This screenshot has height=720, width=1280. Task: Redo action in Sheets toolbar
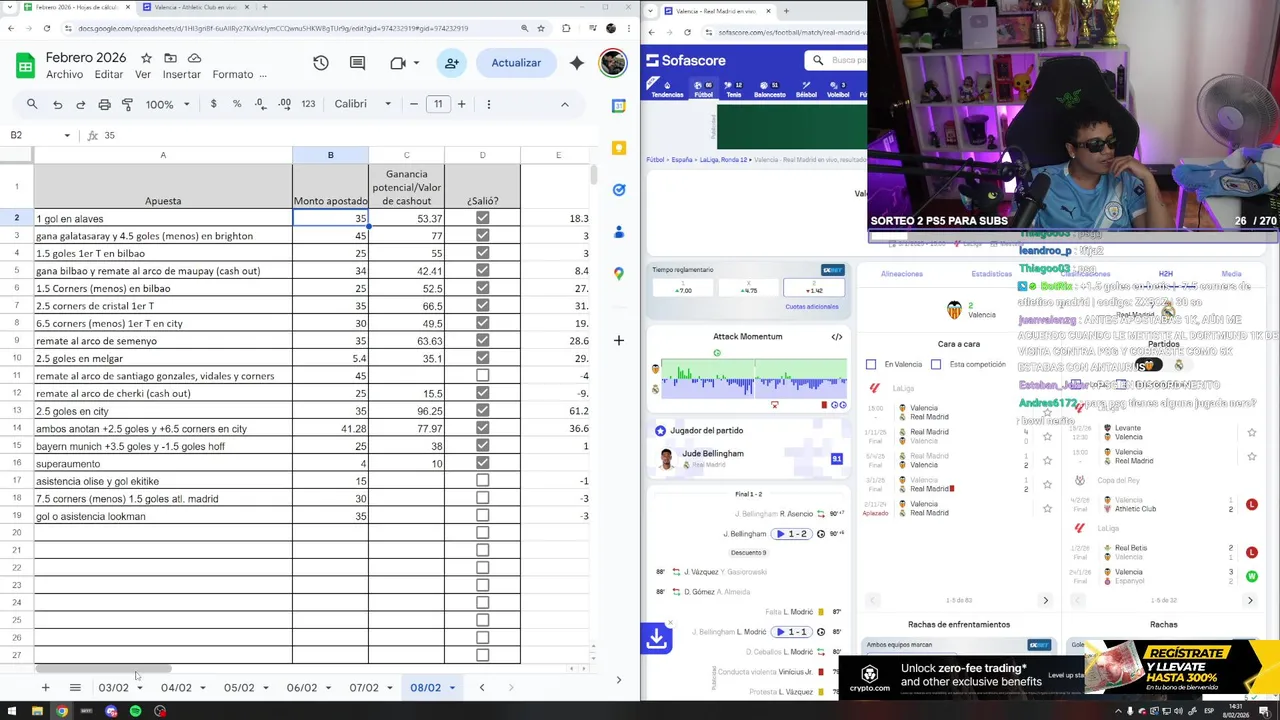(x=80, y=104)
